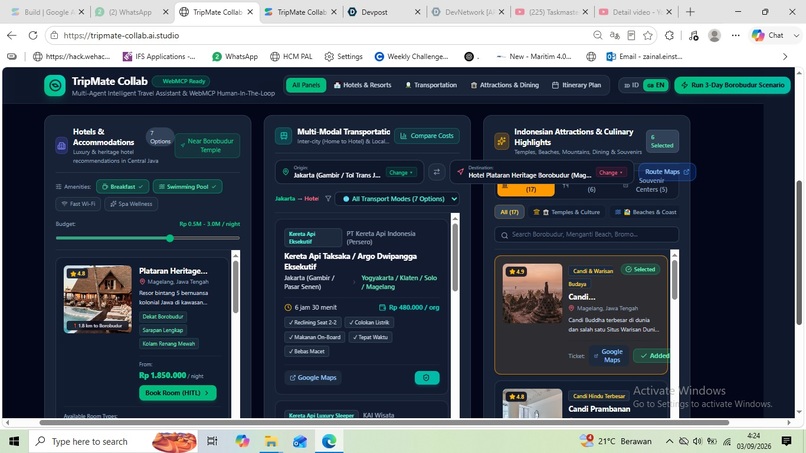Toggle the Selected badge on Candi card
806x453 pixels.
640,269
